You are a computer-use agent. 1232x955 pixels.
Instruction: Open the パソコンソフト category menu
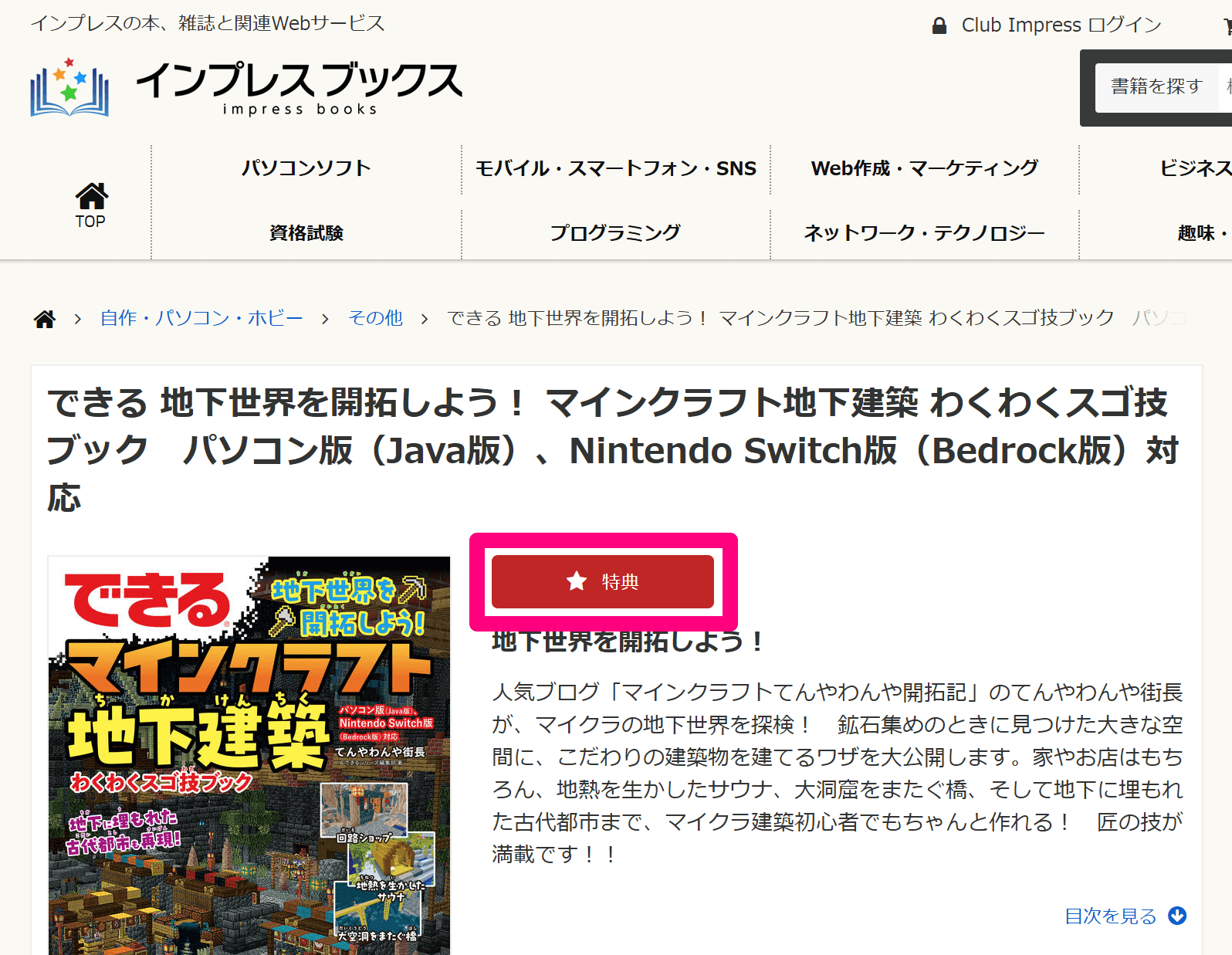(x=306, y=168)
